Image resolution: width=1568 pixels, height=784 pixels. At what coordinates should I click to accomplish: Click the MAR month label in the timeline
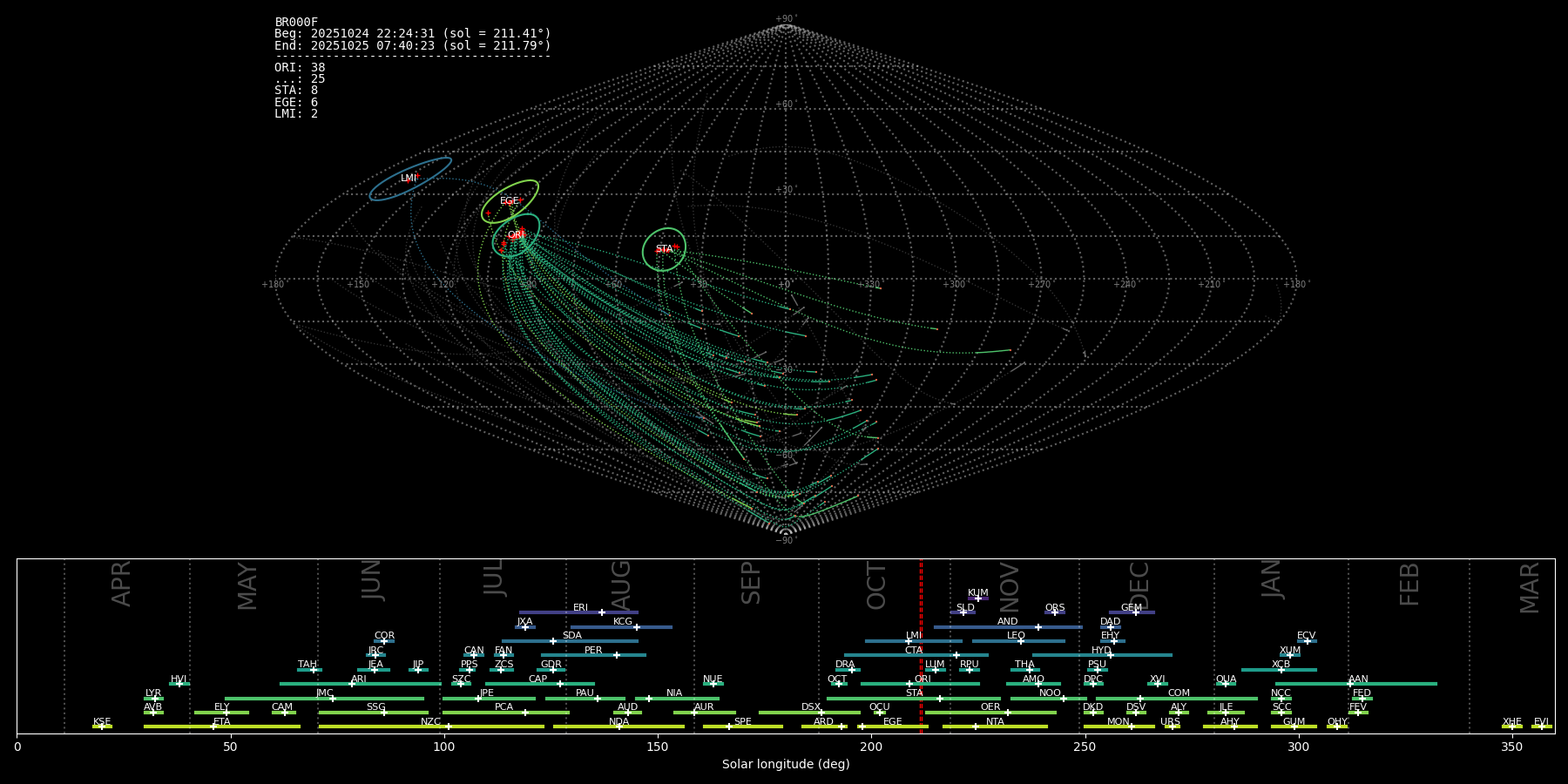click(x=1530, y=588)
